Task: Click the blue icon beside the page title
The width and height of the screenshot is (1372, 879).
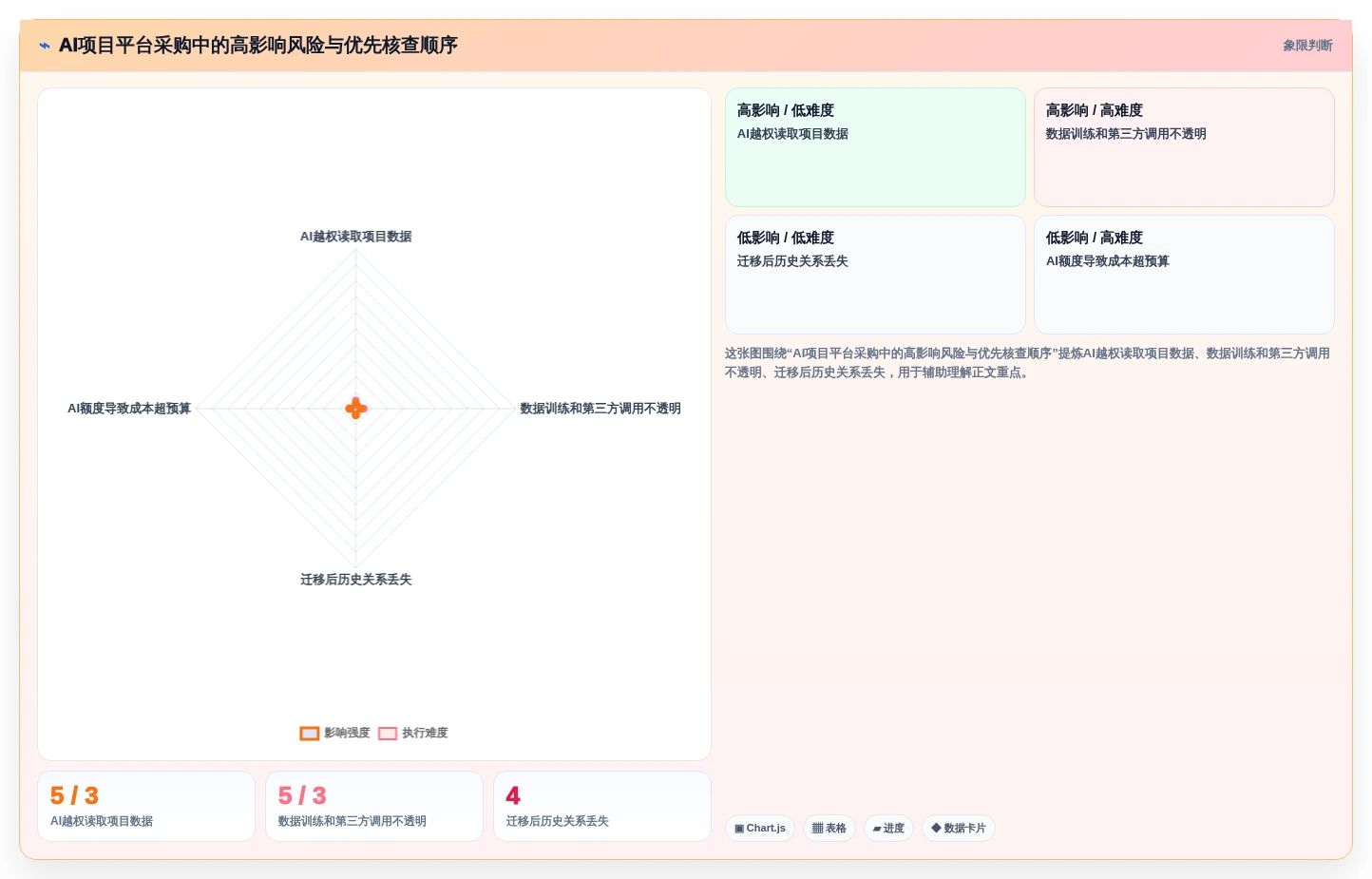Action: pos(45,46)
